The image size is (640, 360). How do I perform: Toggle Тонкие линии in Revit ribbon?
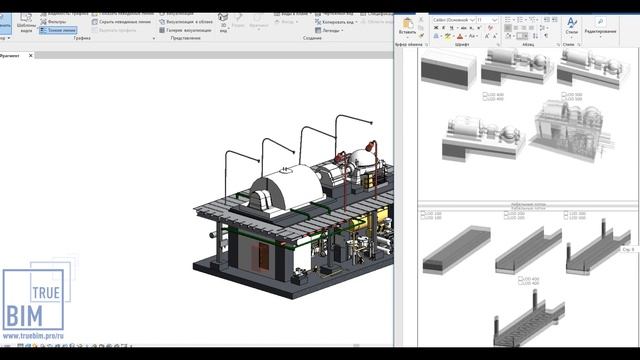[58, 30]
